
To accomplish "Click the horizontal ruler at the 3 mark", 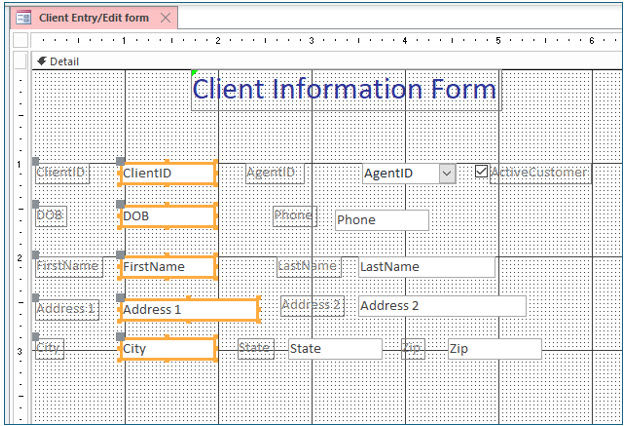I will [x=311, y=40].
